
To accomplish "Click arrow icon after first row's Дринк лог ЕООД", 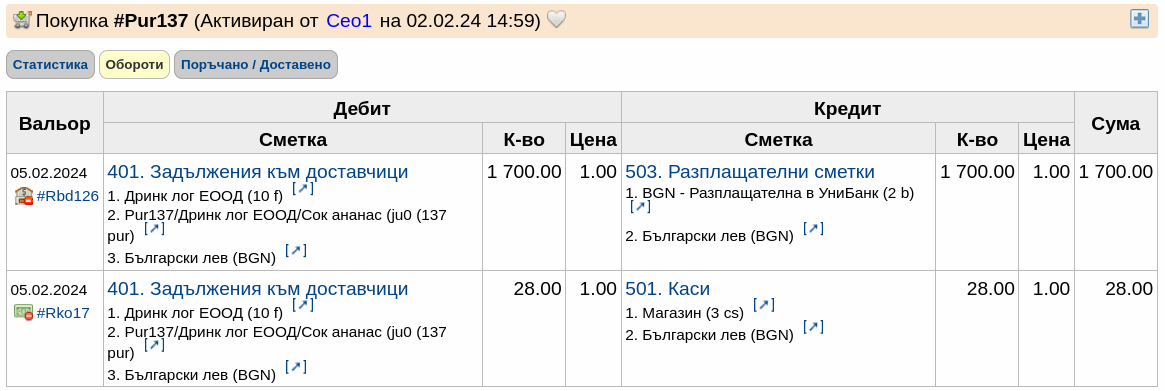I will (303, 188).
